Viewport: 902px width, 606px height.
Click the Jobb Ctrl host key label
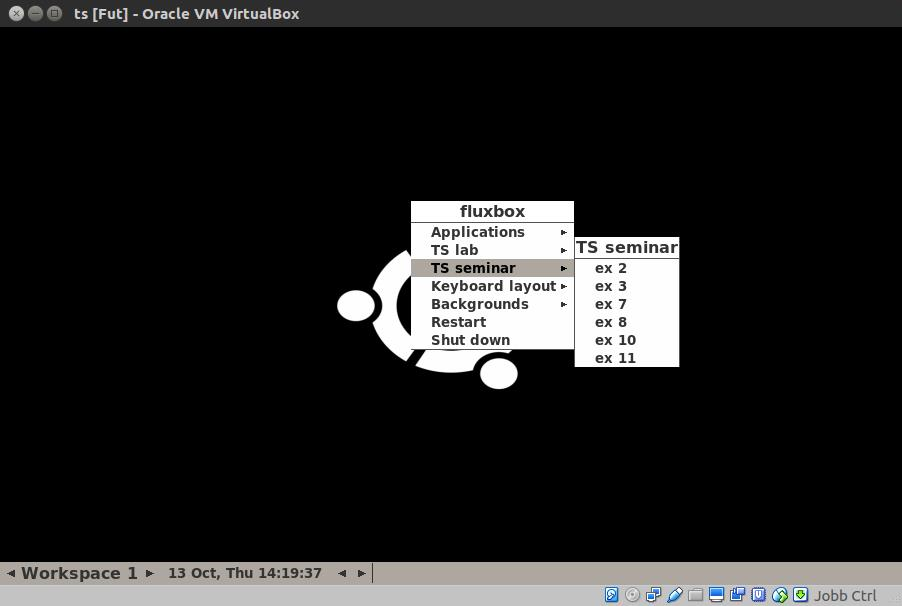pos(845,596)
